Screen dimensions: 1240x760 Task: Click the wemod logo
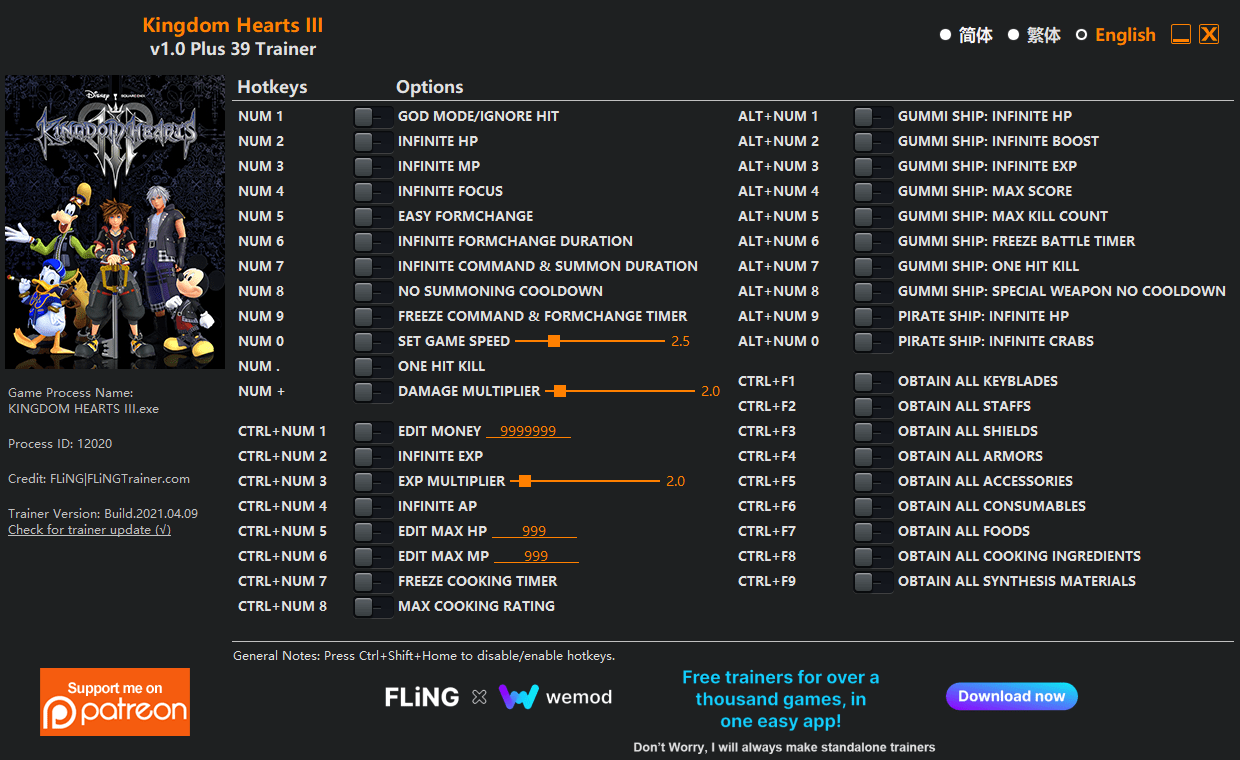pos(555,696)
